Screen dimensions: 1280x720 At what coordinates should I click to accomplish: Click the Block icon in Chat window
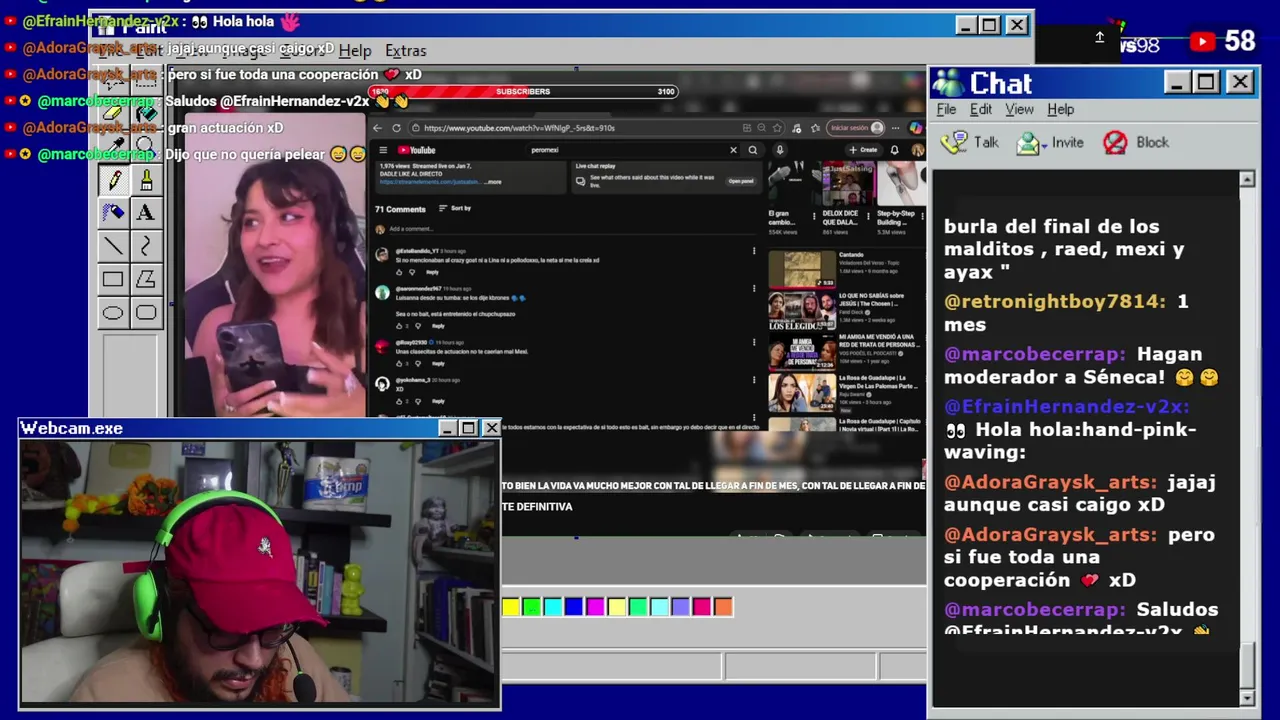(x=1115, y=143)
